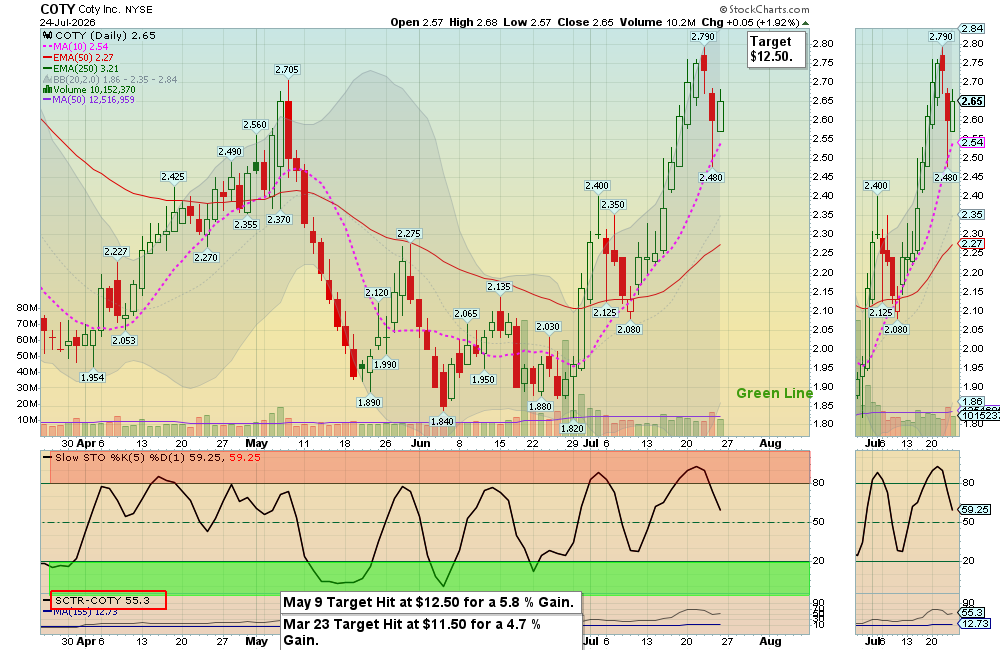The width and height of the screenshot is (1000, 650).
Task: Click the 2.27 red EMA tag on zoom chart
Action: (x=973, y=244)
